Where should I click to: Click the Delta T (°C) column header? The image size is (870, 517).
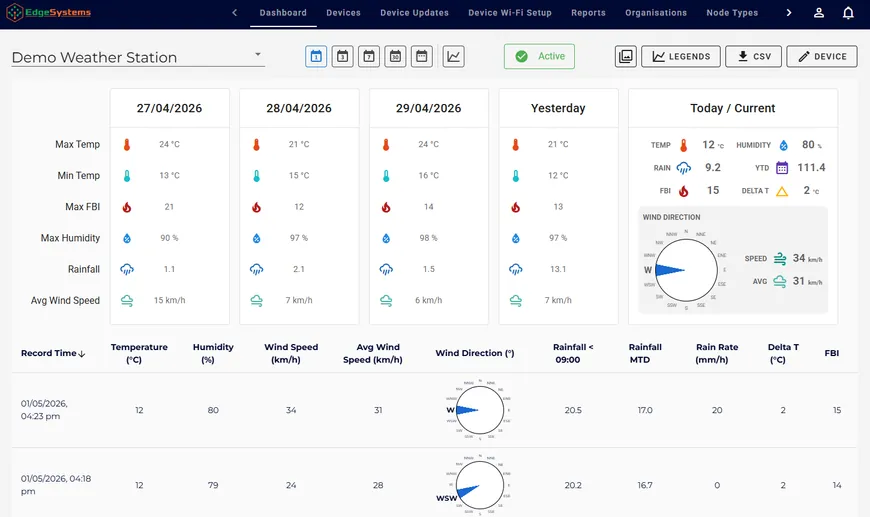tap(783, 353)
